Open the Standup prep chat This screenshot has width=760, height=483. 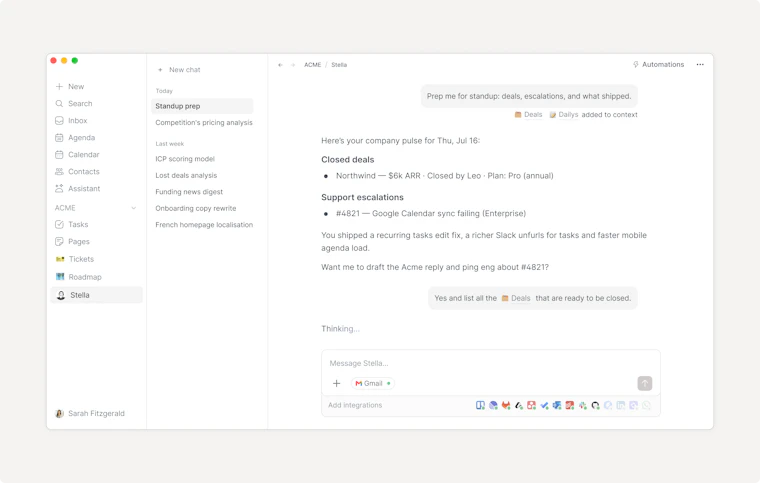point(202,106)
